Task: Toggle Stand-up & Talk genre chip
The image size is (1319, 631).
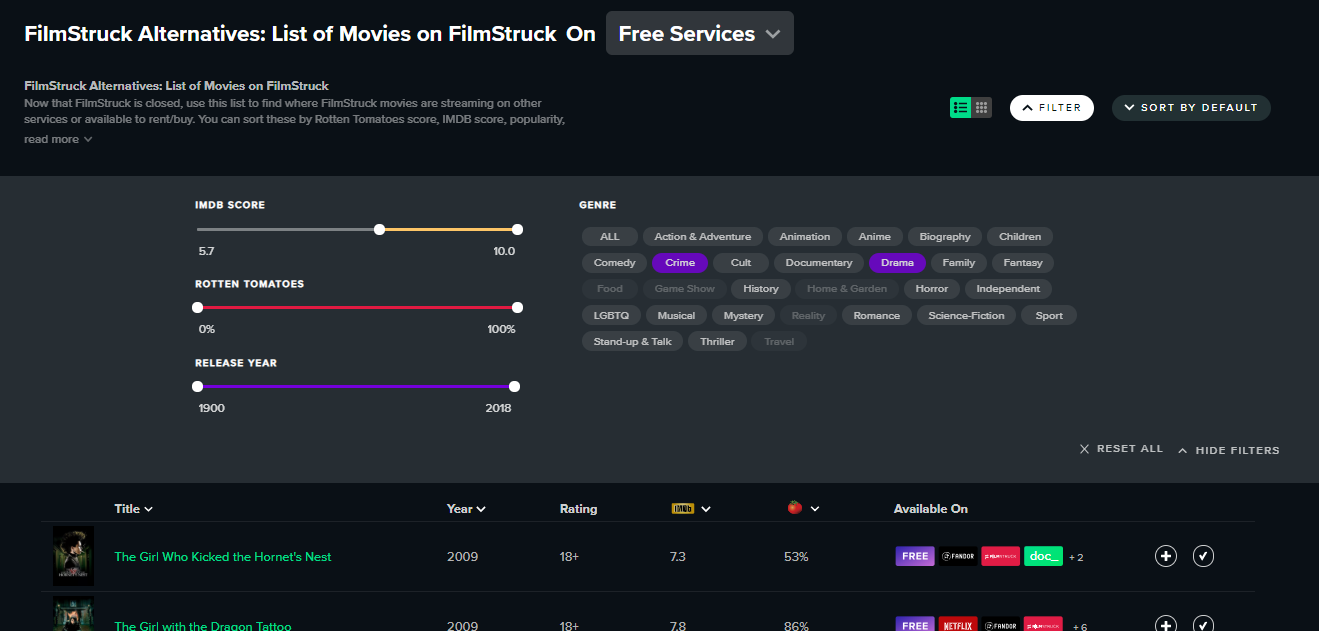Action: coord(633,341)
